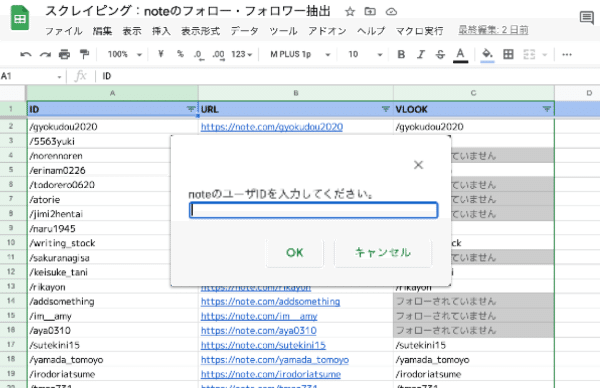Open the borders tool
The width and height of the screenshot is (600, 388).
coord(508,54)
